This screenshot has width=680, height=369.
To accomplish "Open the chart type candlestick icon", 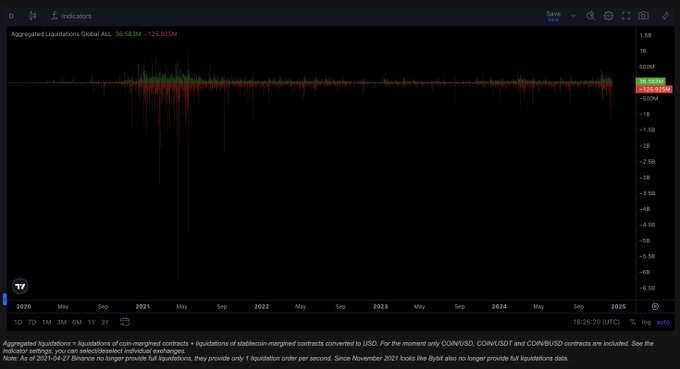I will (x=33, y=16).
